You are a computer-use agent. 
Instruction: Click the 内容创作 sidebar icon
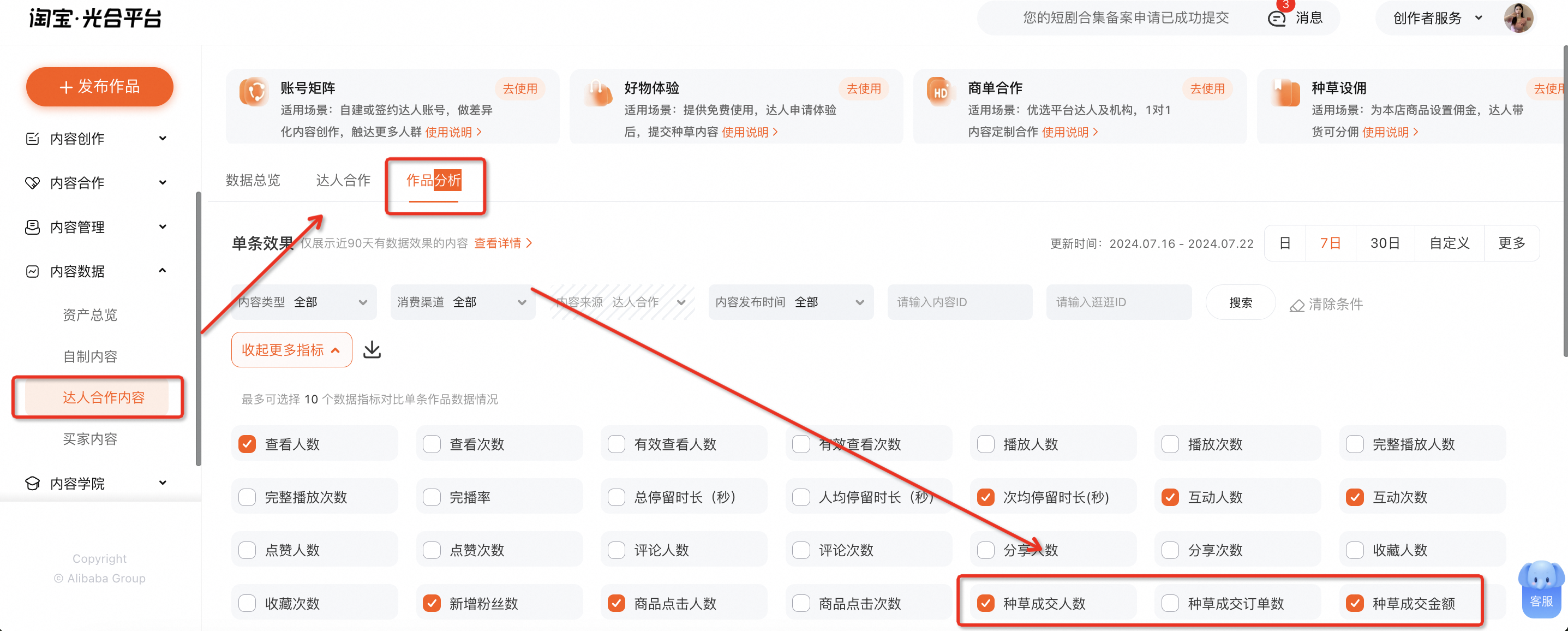[x=32, y=139]
